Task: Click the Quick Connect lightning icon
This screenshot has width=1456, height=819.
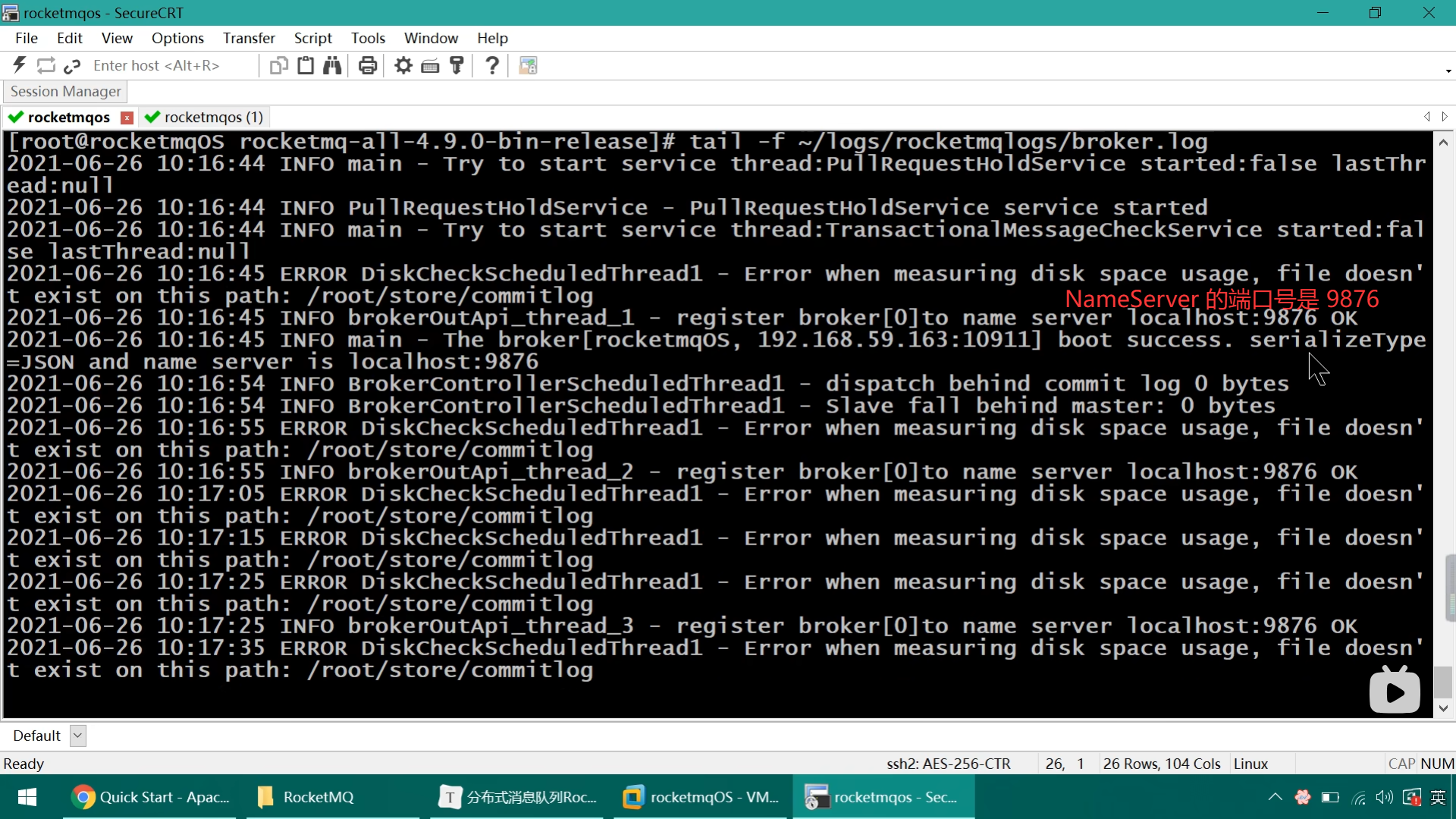Action: click(x=20, y=65)
